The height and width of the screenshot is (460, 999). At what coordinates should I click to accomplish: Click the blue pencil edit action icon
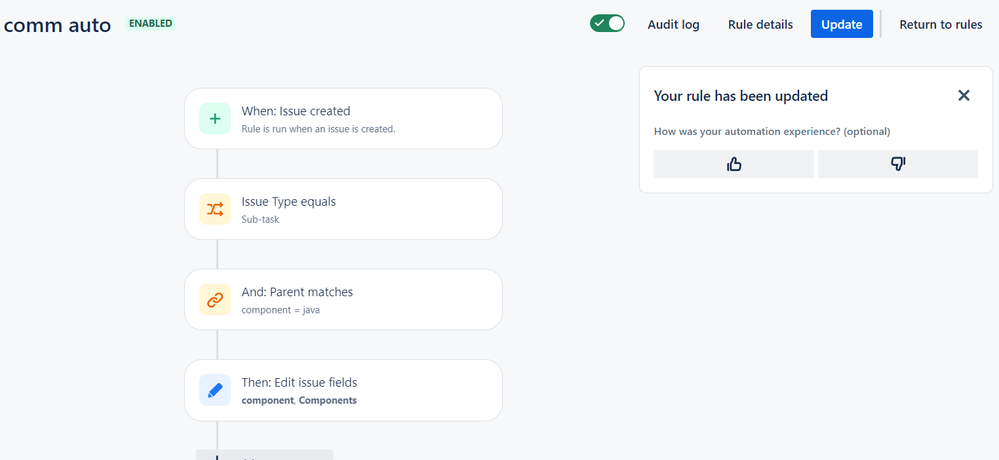click(215, 390)
